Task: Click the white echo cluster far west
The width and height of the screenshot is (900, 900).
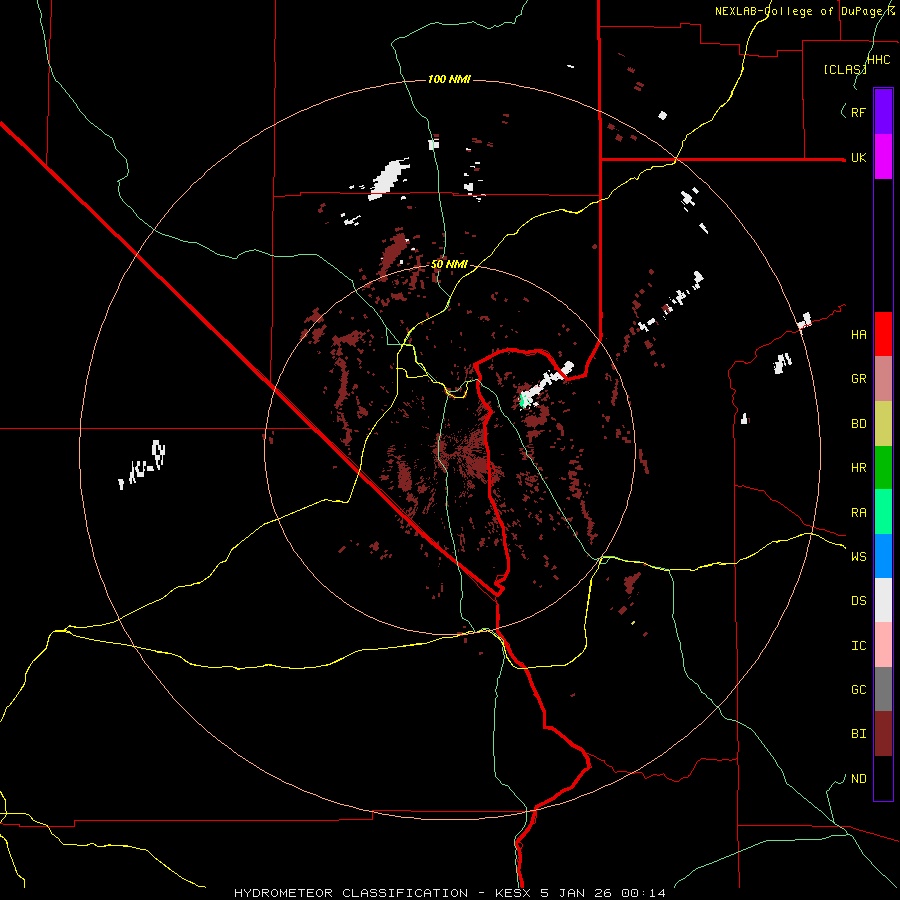Action: click(x=142, y=464)
